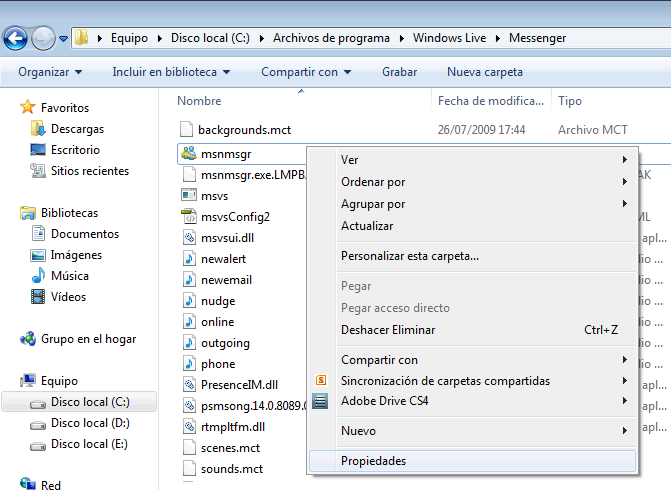
Task: Select the nudge sound file icon
Action: tap(189, 300)
